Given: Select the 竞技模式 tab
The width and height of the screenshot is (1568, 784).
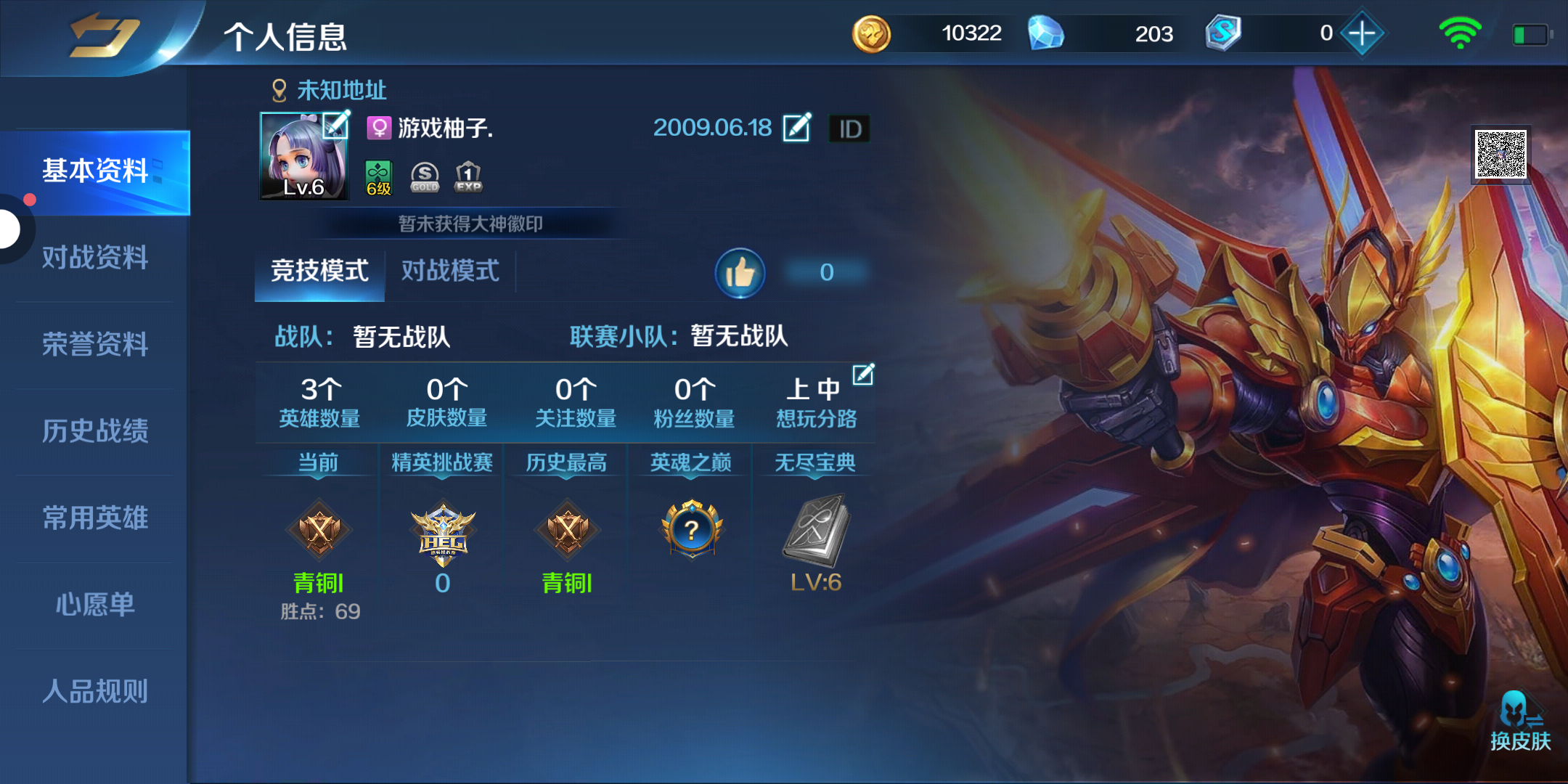Looking at the screenshot, I should pos(319,271).
